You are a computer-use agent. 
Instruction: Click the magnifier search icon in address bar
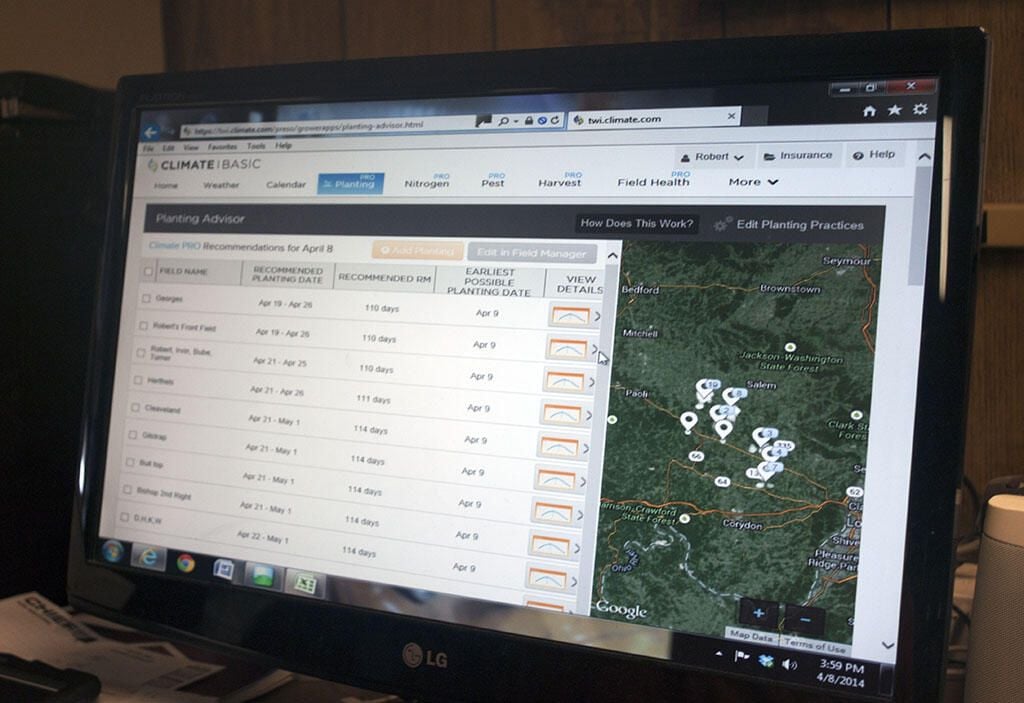503,121
